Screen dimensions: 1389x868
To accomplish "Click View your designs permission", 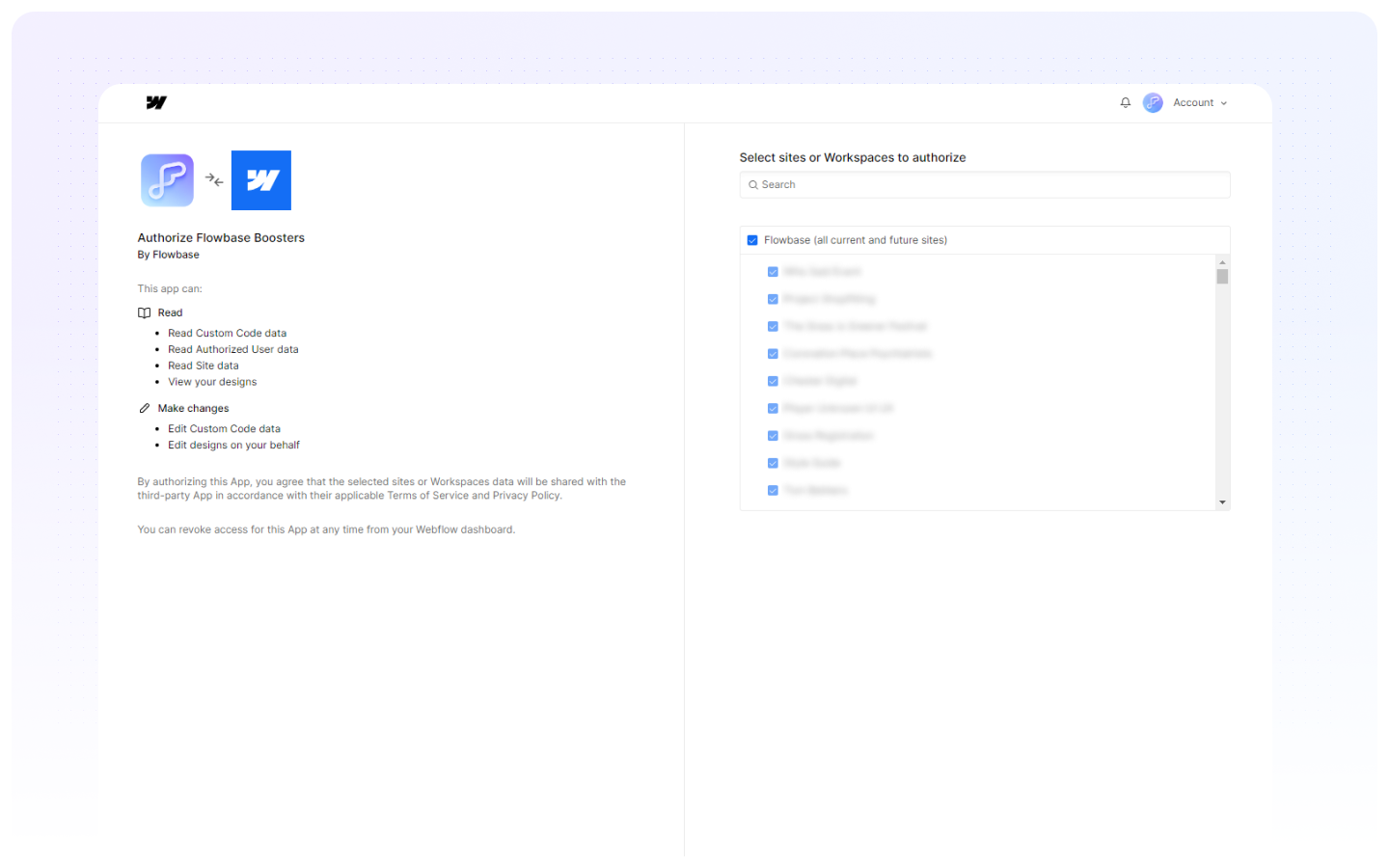I will (212, 382).
